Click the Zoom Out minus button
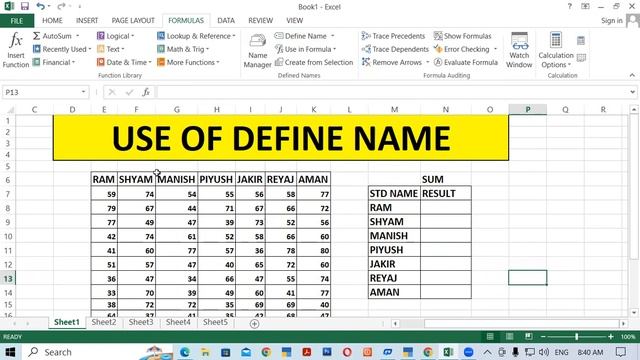This screenshot has width=640, height=360. 543,337
